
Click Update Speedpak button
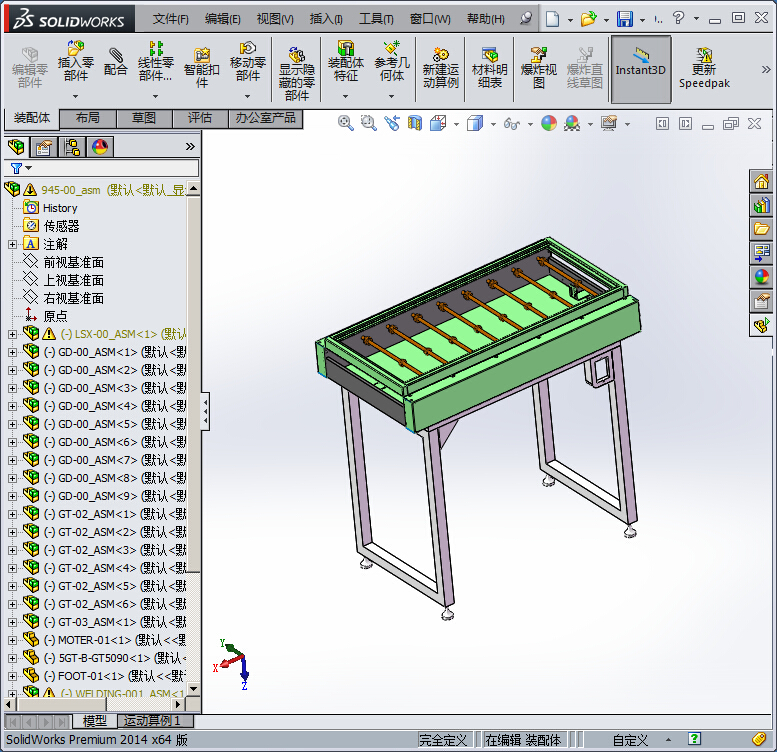704,68
